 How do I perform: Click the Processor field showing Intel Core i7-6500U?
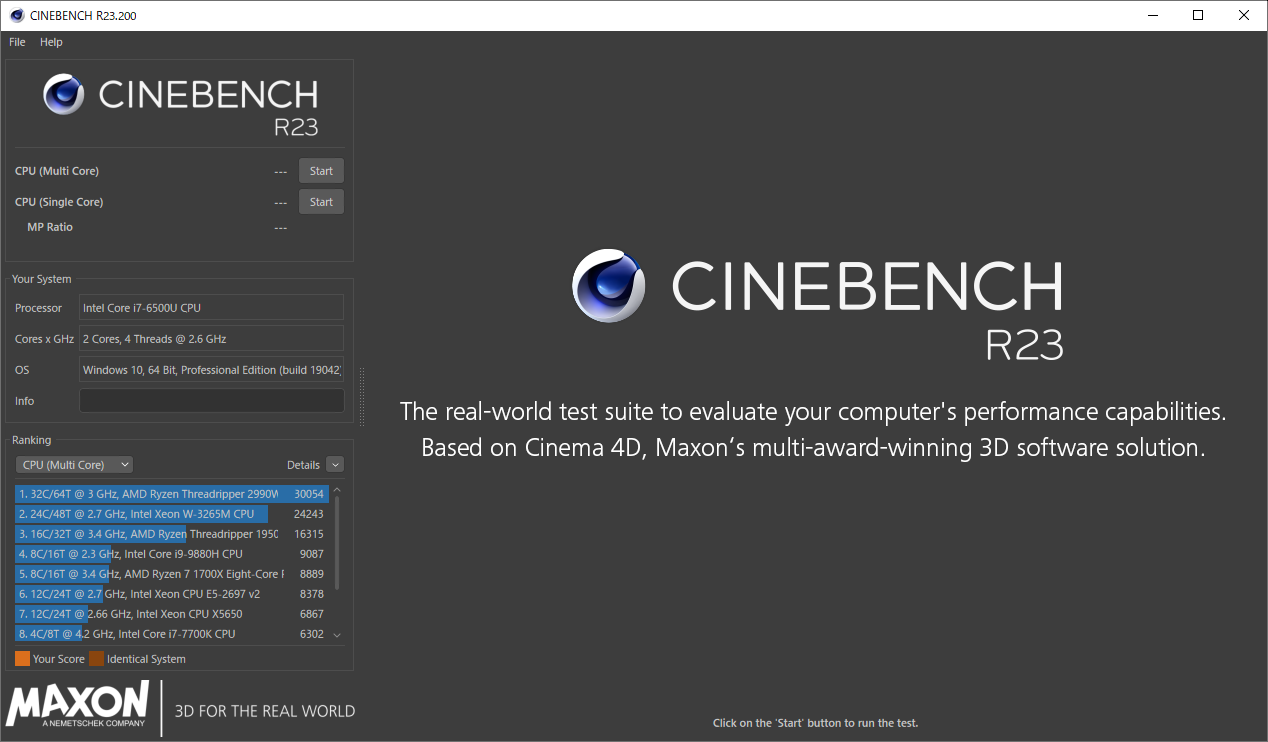[211, 307]
